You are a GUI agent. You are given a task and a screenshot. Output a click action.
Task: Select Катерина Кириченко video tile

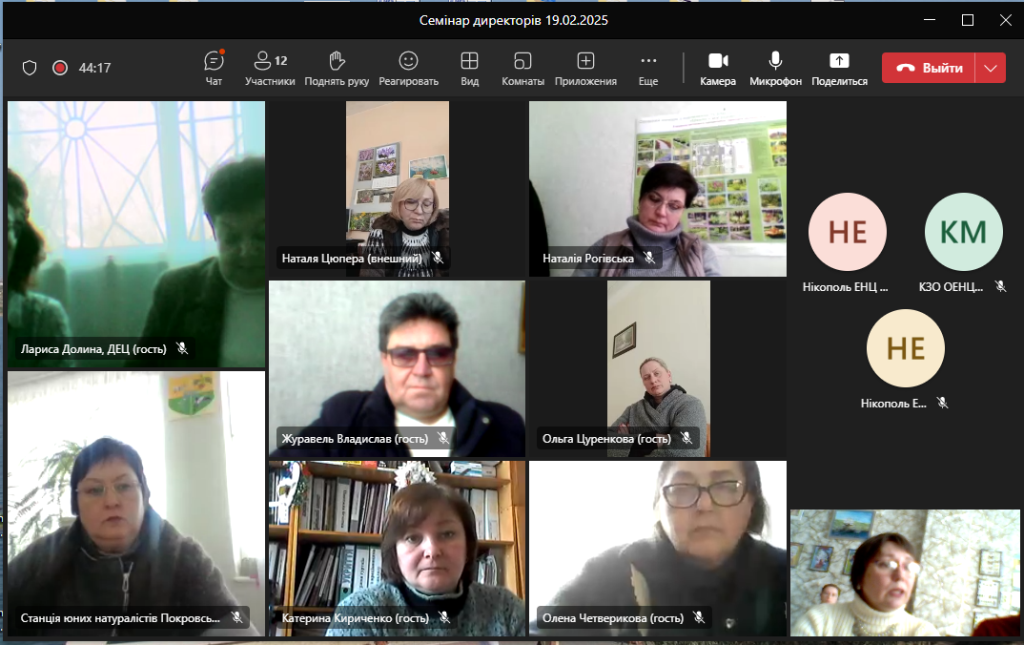click(397, 547)
